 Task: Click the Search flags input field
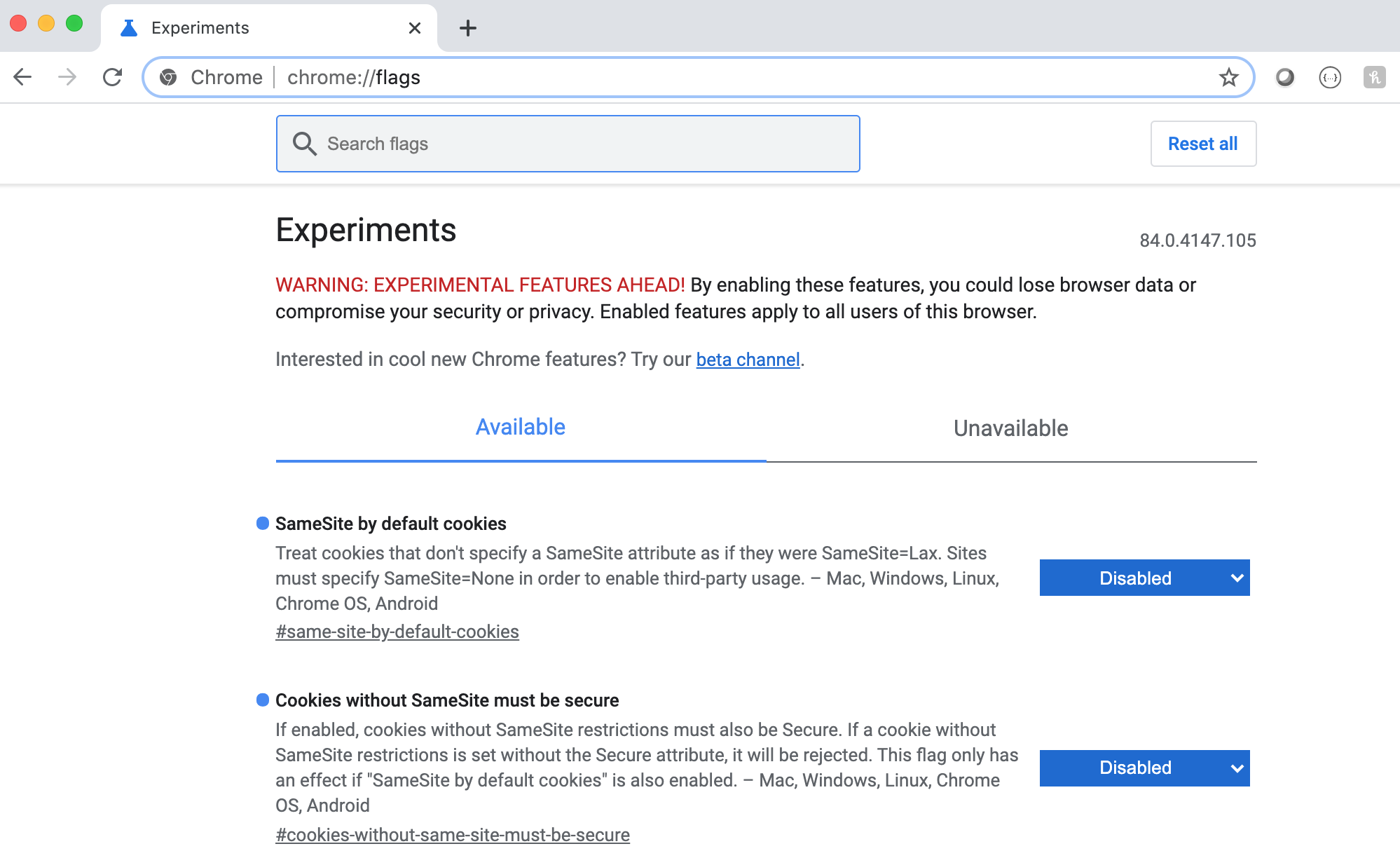point(582,144)
